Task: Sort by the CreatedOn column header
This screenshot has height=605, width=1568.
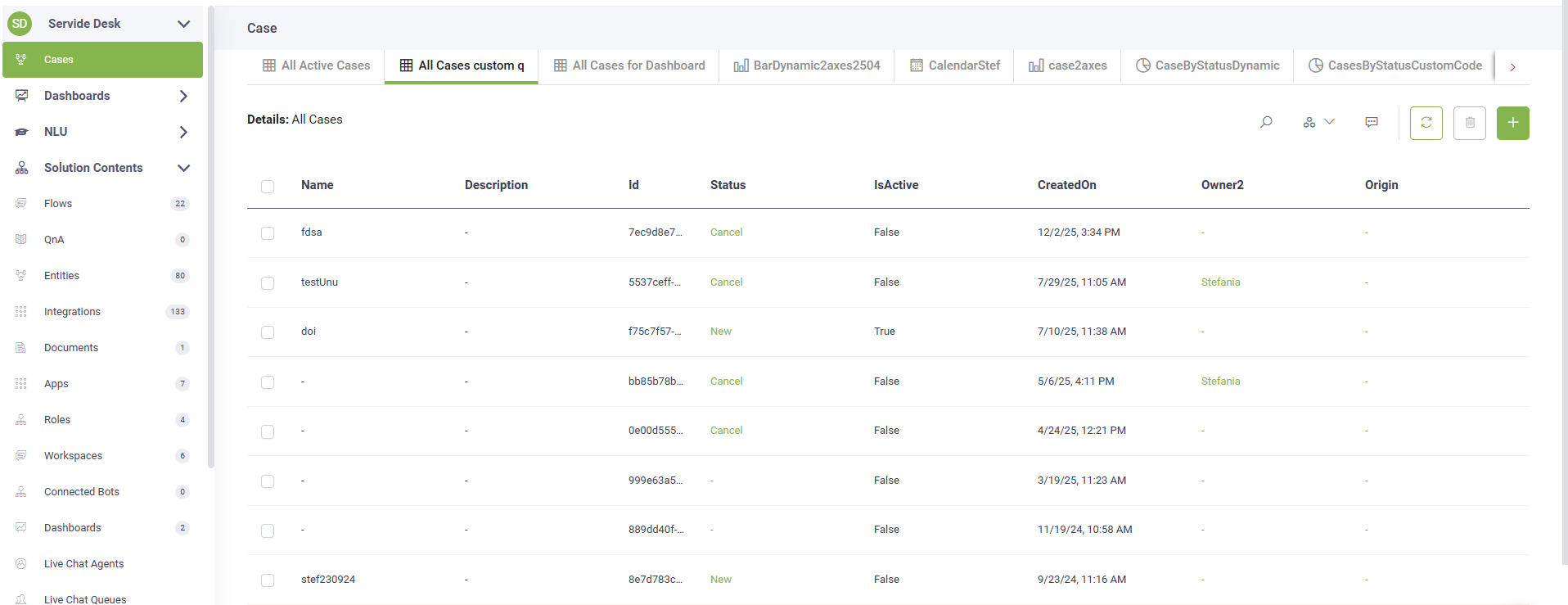Action: pyautogui.click(x=1066, y=185)
